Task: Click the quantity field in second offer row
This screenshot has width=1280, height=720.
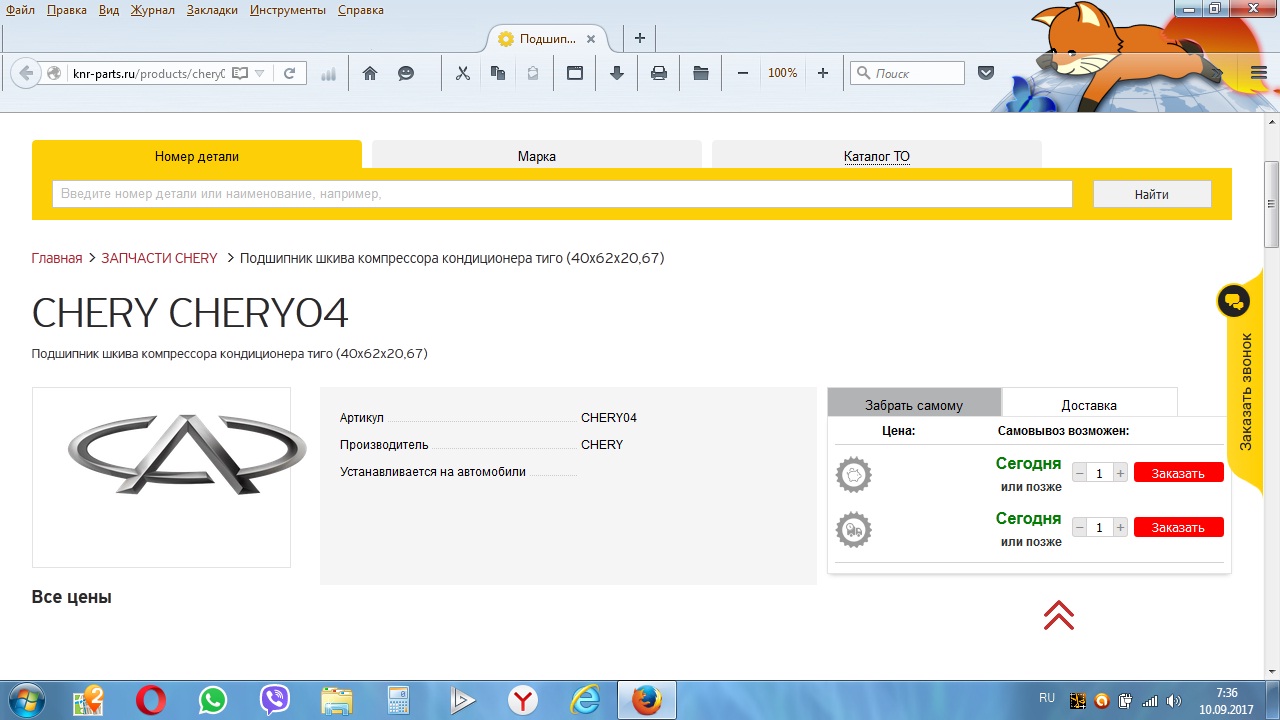Action: pos(1100,527)
